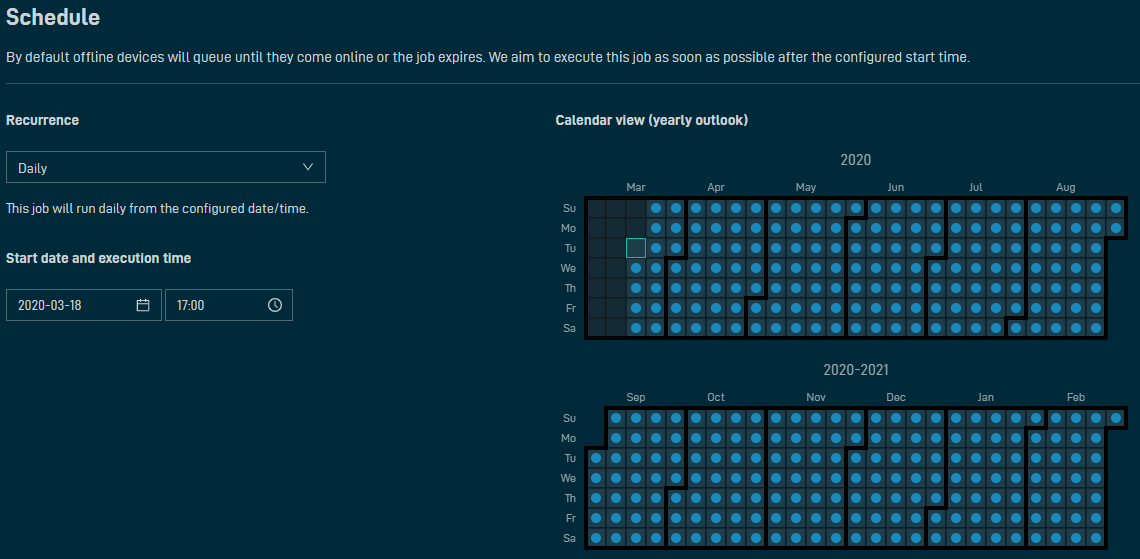
Task: Click the Mar month label
Action: pos(635,188)
